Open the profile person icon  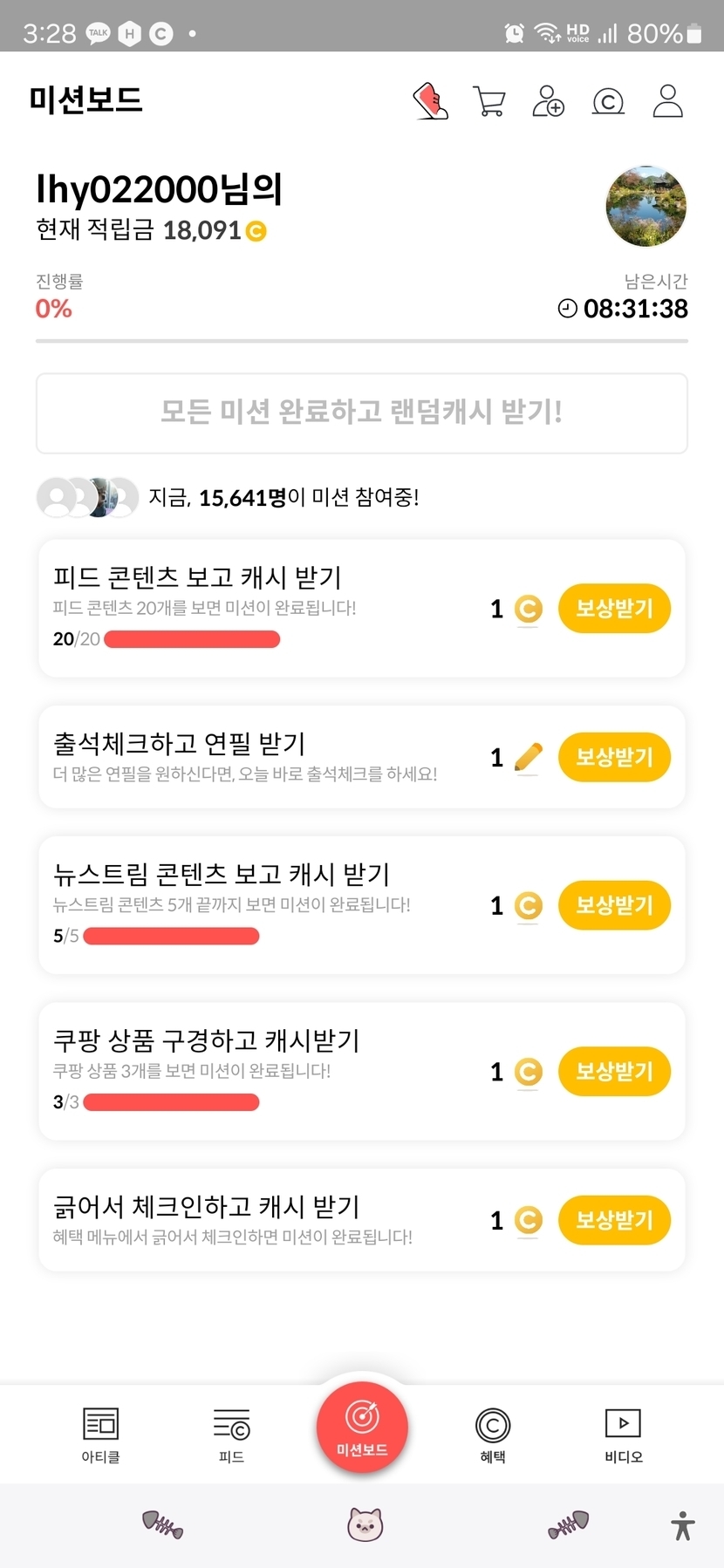(x=668, y=101)
